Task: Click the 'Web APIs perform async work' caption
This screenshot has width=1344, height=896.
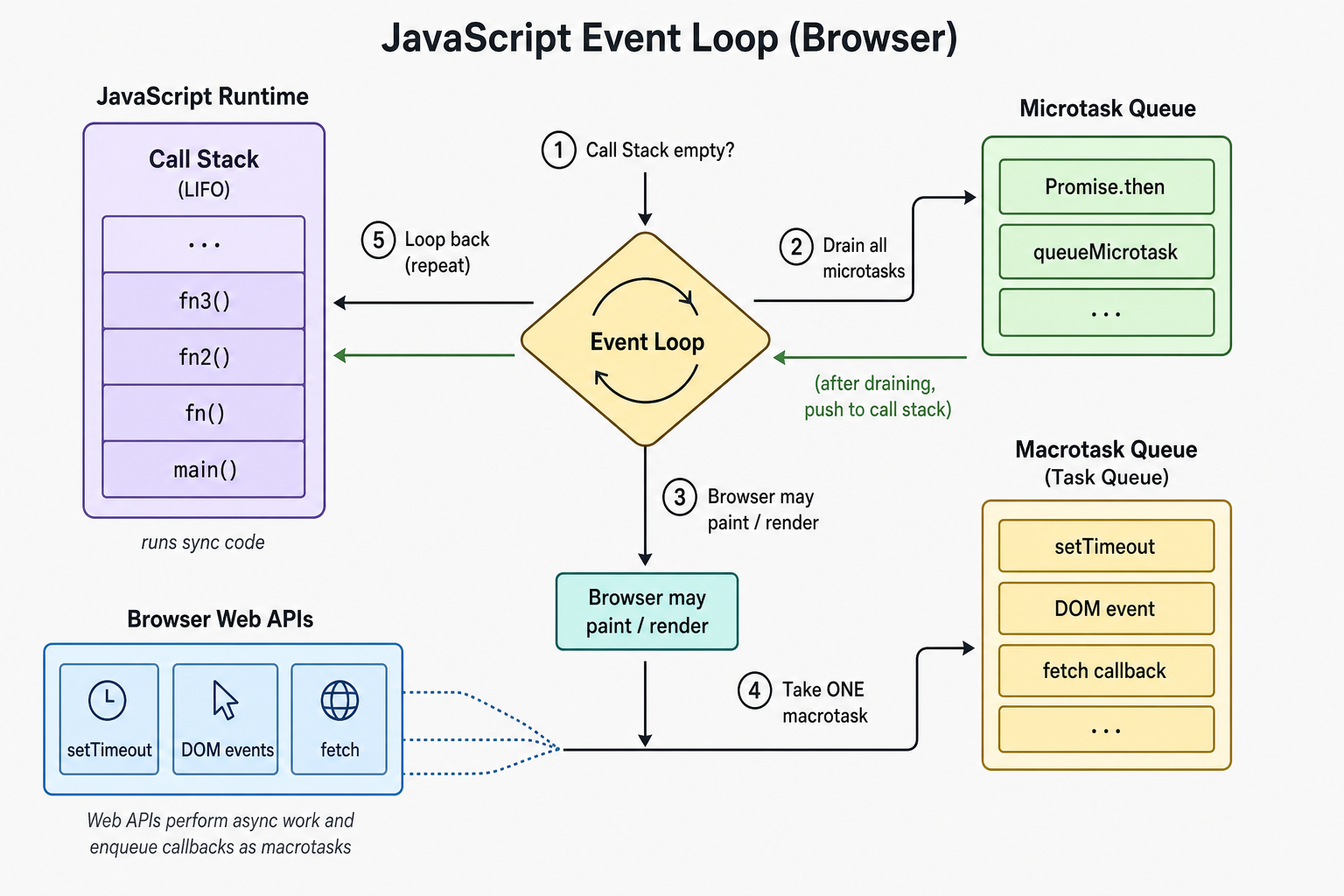Action: [x=220, y=834]
